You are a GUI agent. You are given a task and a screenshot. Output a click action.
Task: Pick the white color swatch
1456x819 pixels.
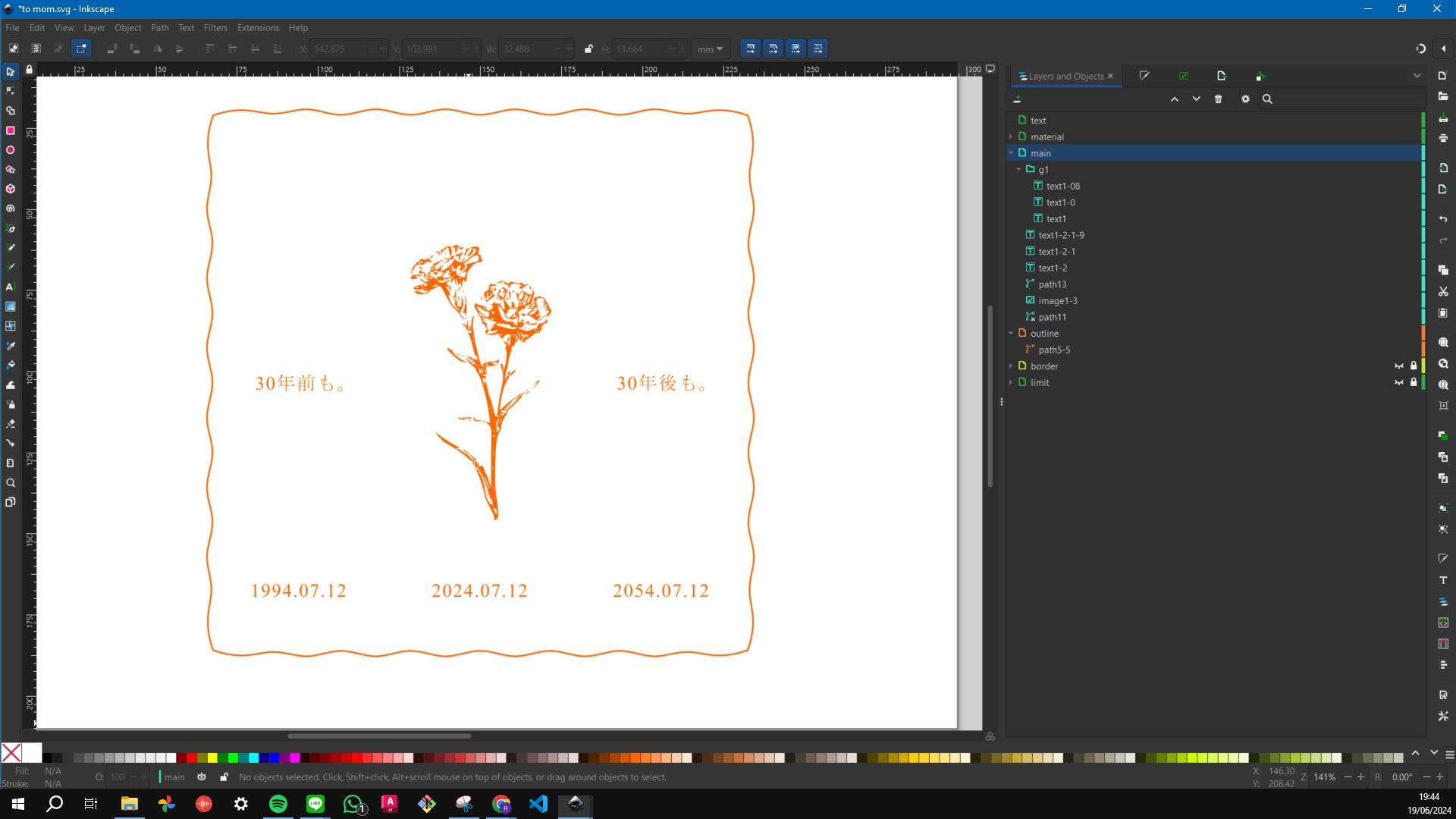(32, 753)
